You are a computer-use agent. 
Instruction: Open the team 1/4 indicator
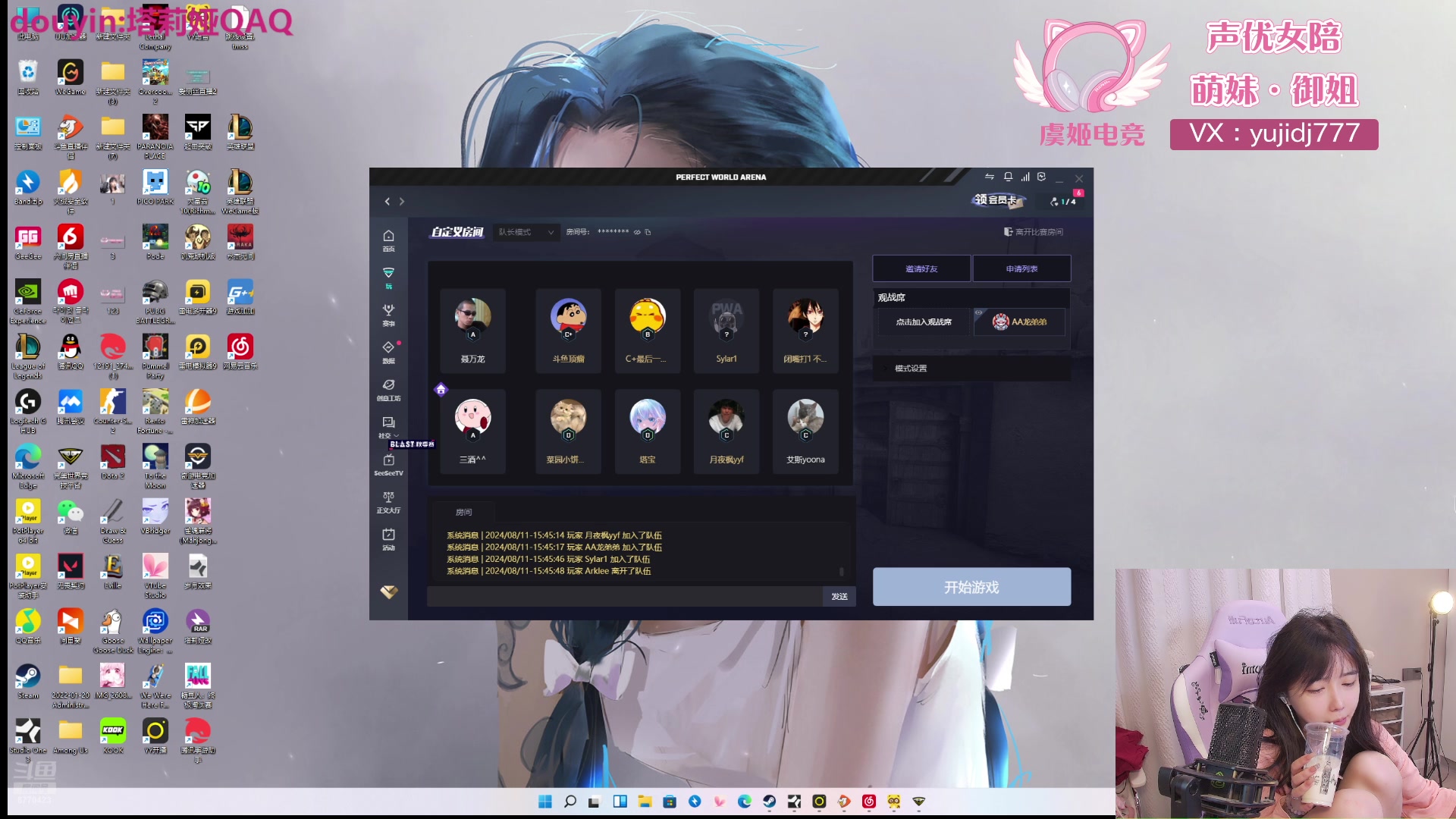(1063, 202)
